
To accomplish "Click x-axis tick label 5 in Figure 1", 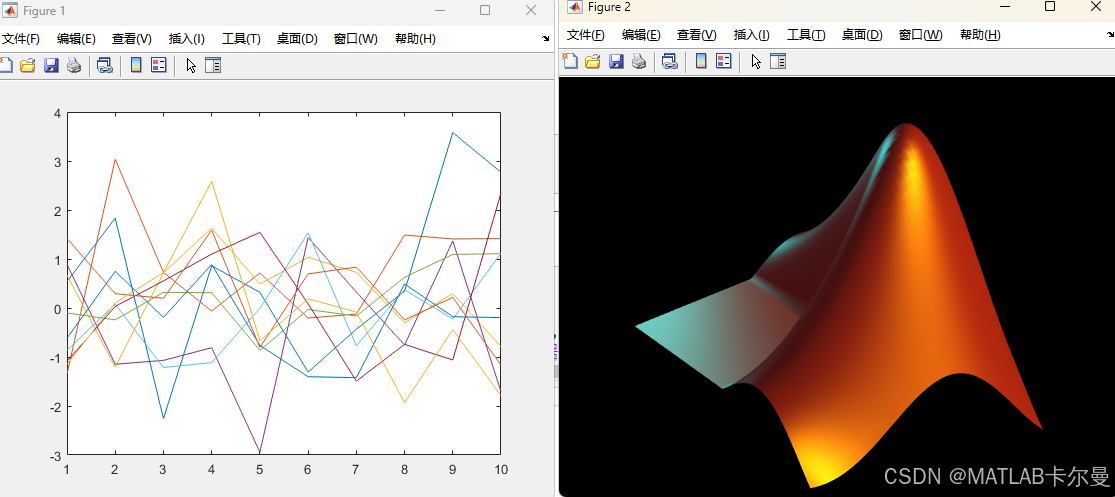I will pos(260,470).
